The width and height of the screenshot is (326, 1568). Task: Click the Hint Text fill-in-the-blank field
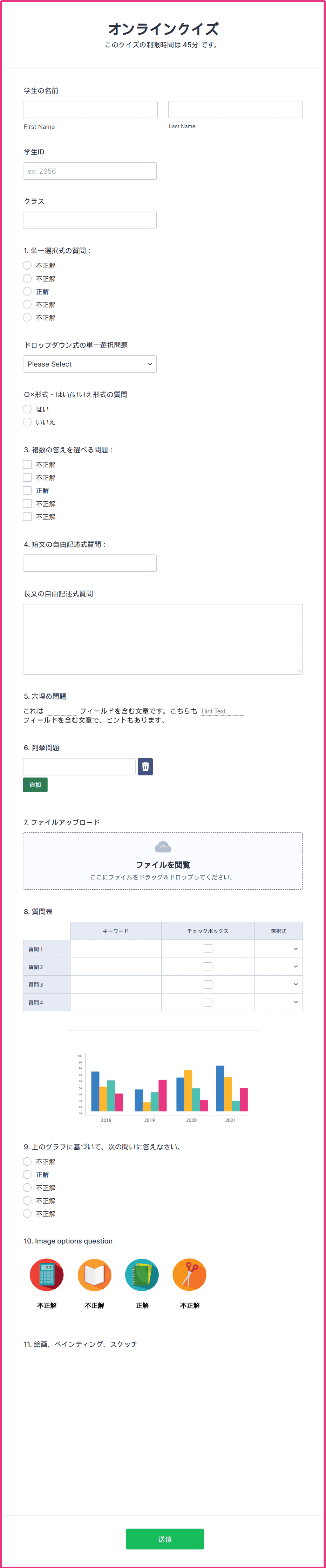[222, 711]
